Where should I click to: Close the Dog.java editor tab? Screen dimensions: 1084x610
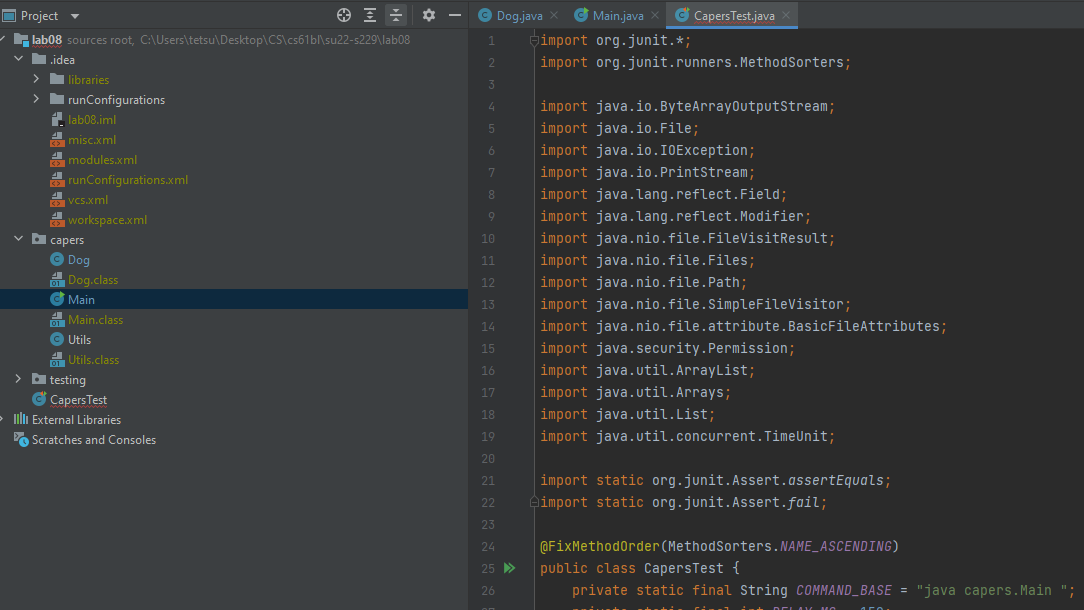tap(557, 16)
